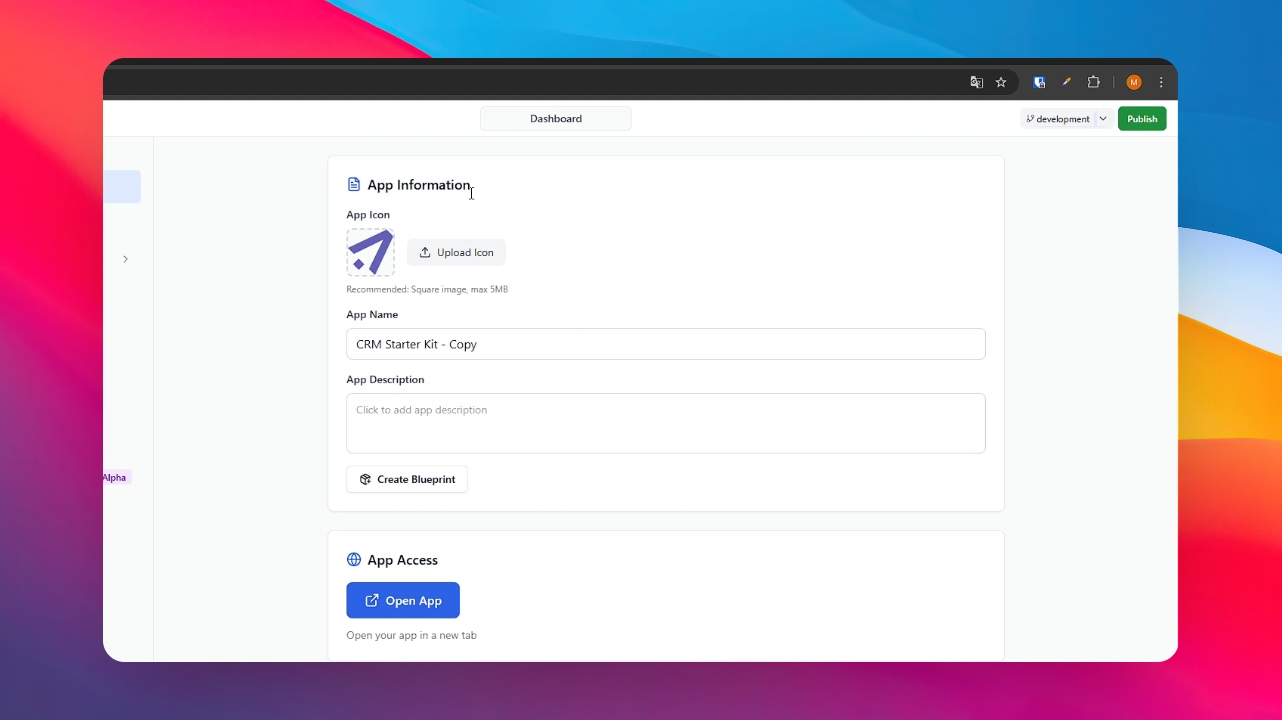Open the browser Extensions puzzle icon
This screenshot has height=720, width=1282.
[1094, 83]
